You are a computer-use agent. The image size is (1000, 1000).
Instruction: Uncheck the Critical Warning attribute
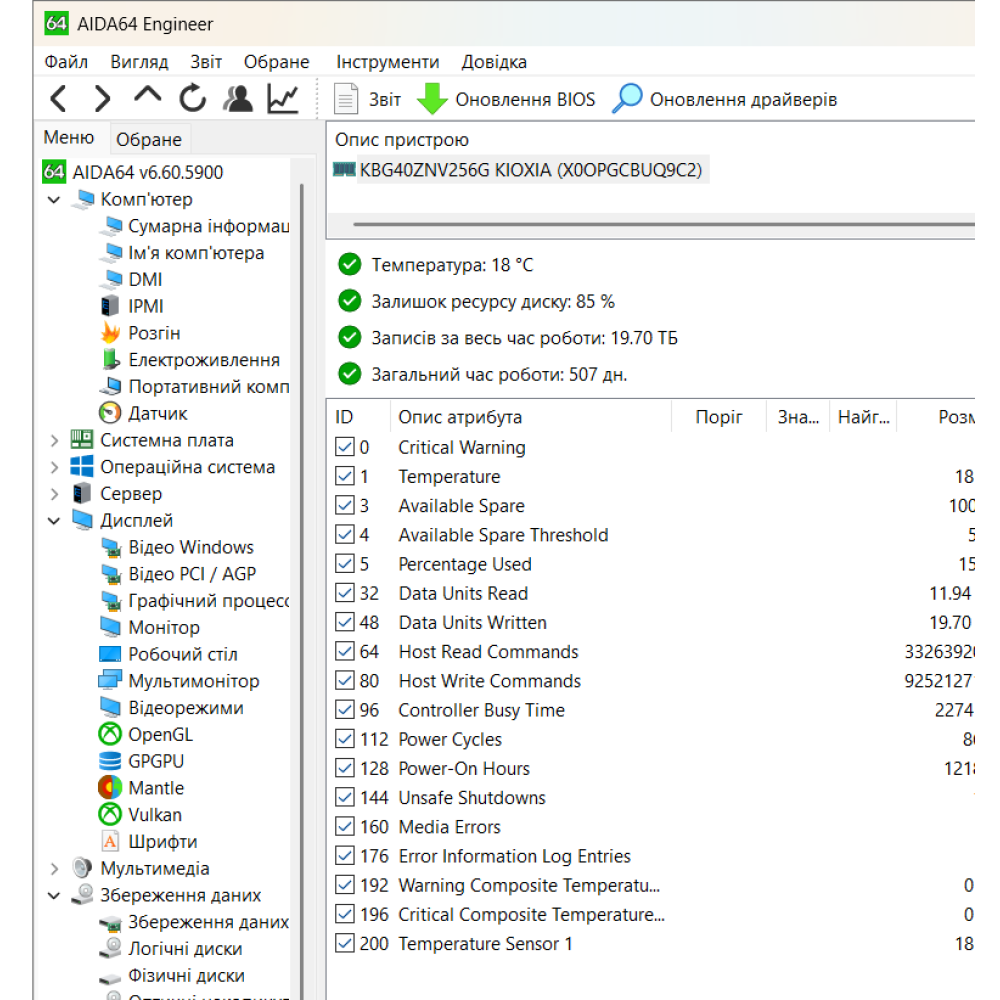[x=345, y=447]
